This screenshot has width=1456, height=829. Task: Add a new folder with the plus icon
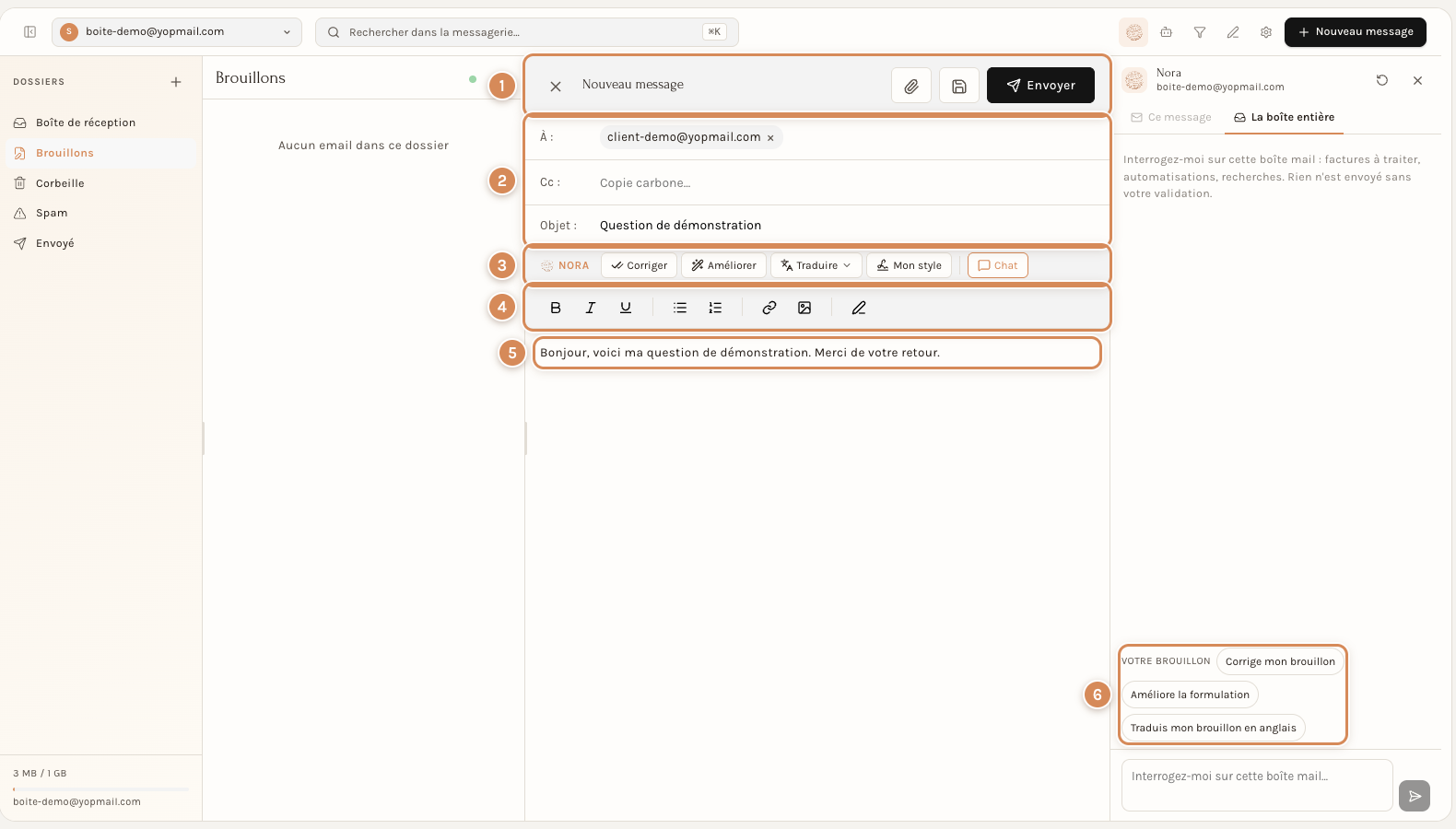tap(176, 82)
